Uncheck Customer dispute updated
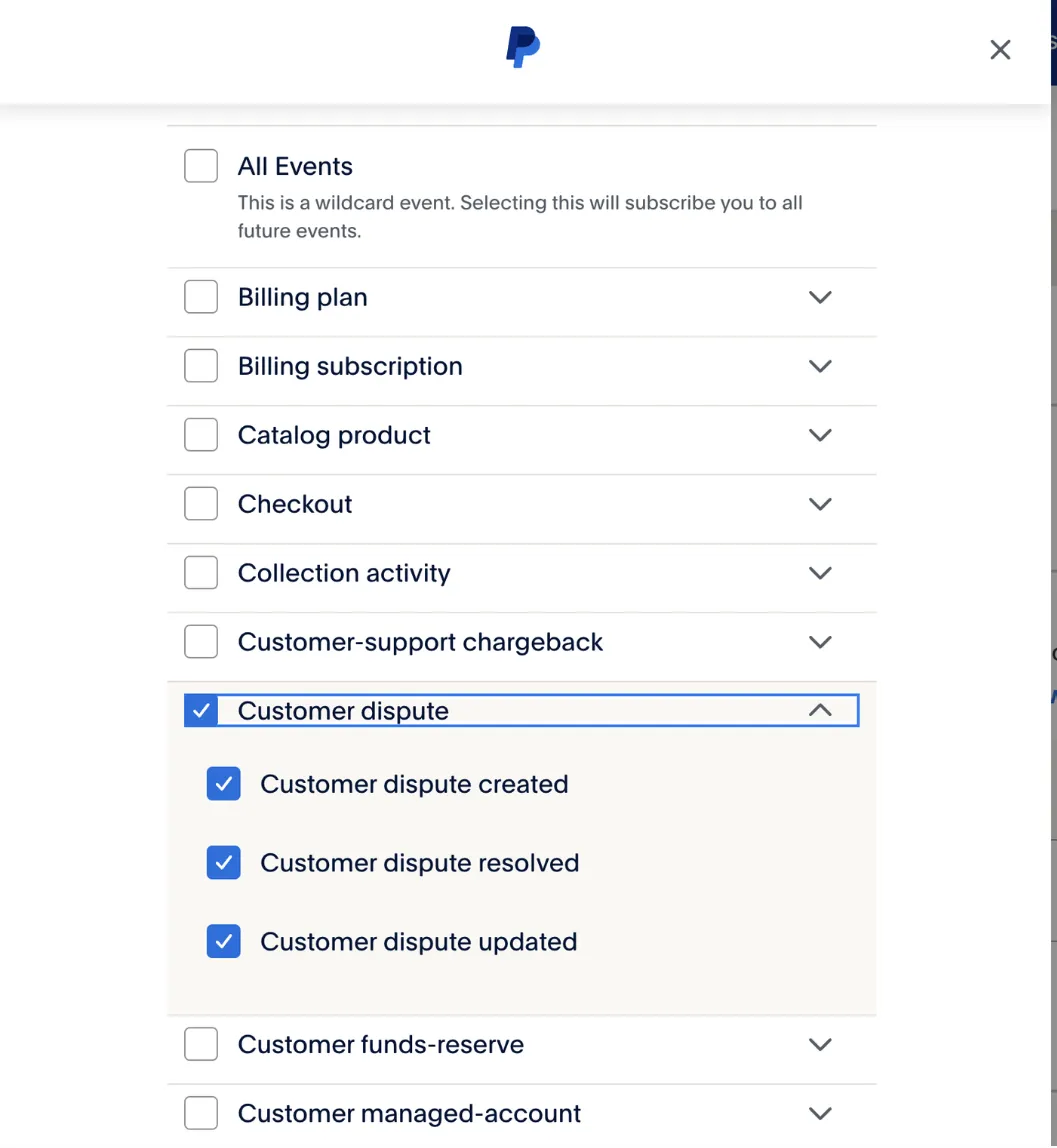Image resolution: width=1057 pixels, height=1148 pixels. [223, 941]
